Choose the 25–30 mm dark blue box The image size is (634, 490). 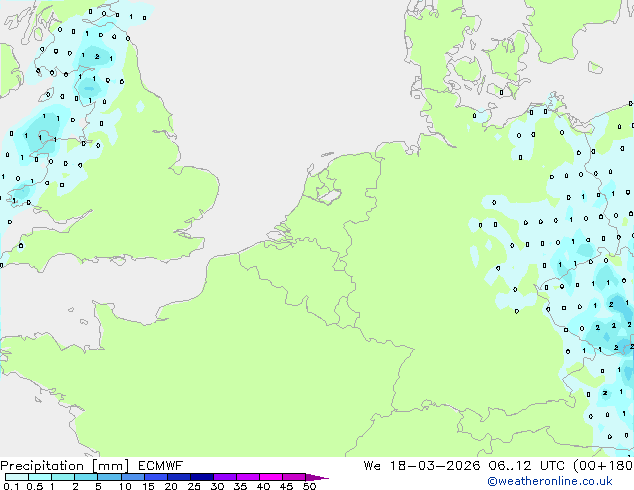201,477
